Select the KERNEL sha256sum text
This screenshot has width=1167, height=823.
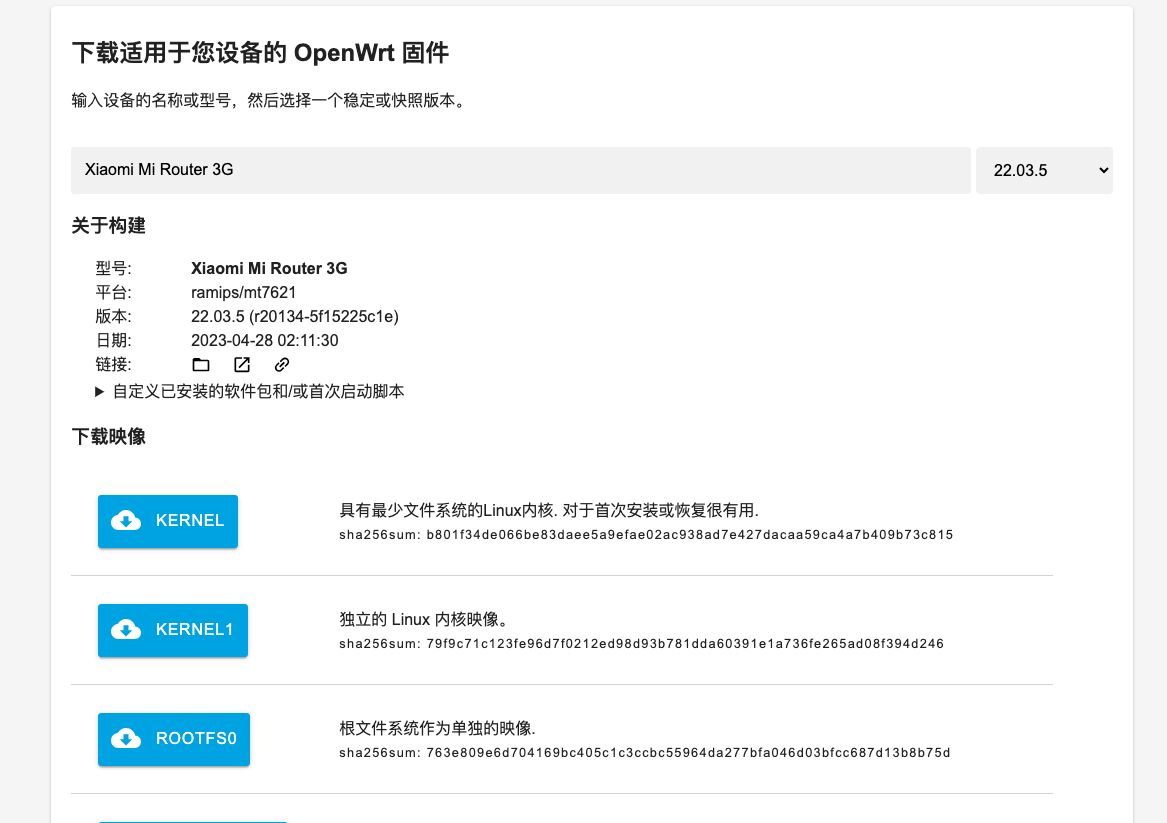click(x=646, y=535)
